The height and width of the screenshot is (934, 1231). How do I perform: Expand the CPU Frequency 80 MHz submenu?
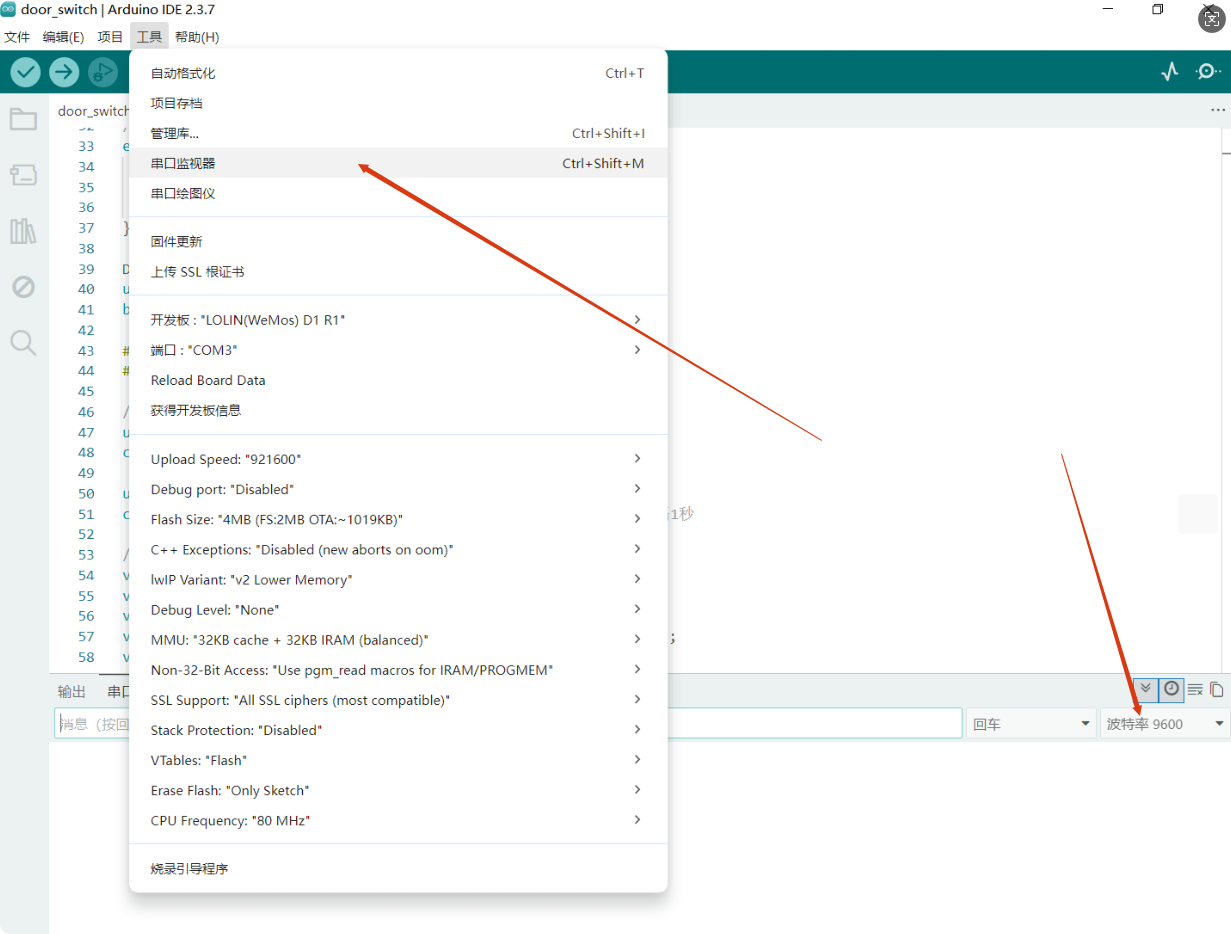point(398,820)
